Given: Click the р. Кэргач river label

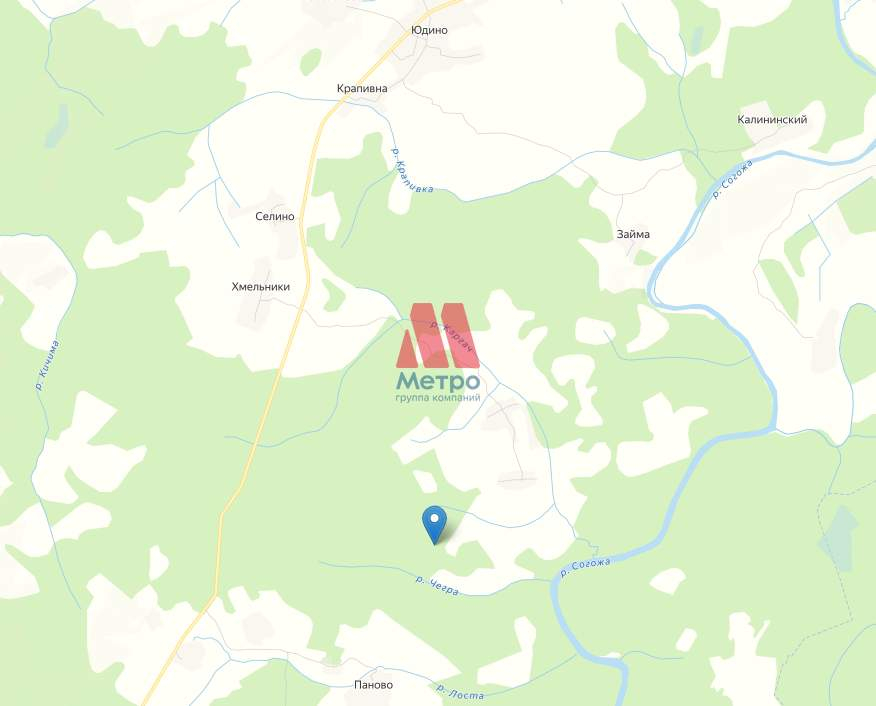Looking at the screenshot, I should pos(453,336).
